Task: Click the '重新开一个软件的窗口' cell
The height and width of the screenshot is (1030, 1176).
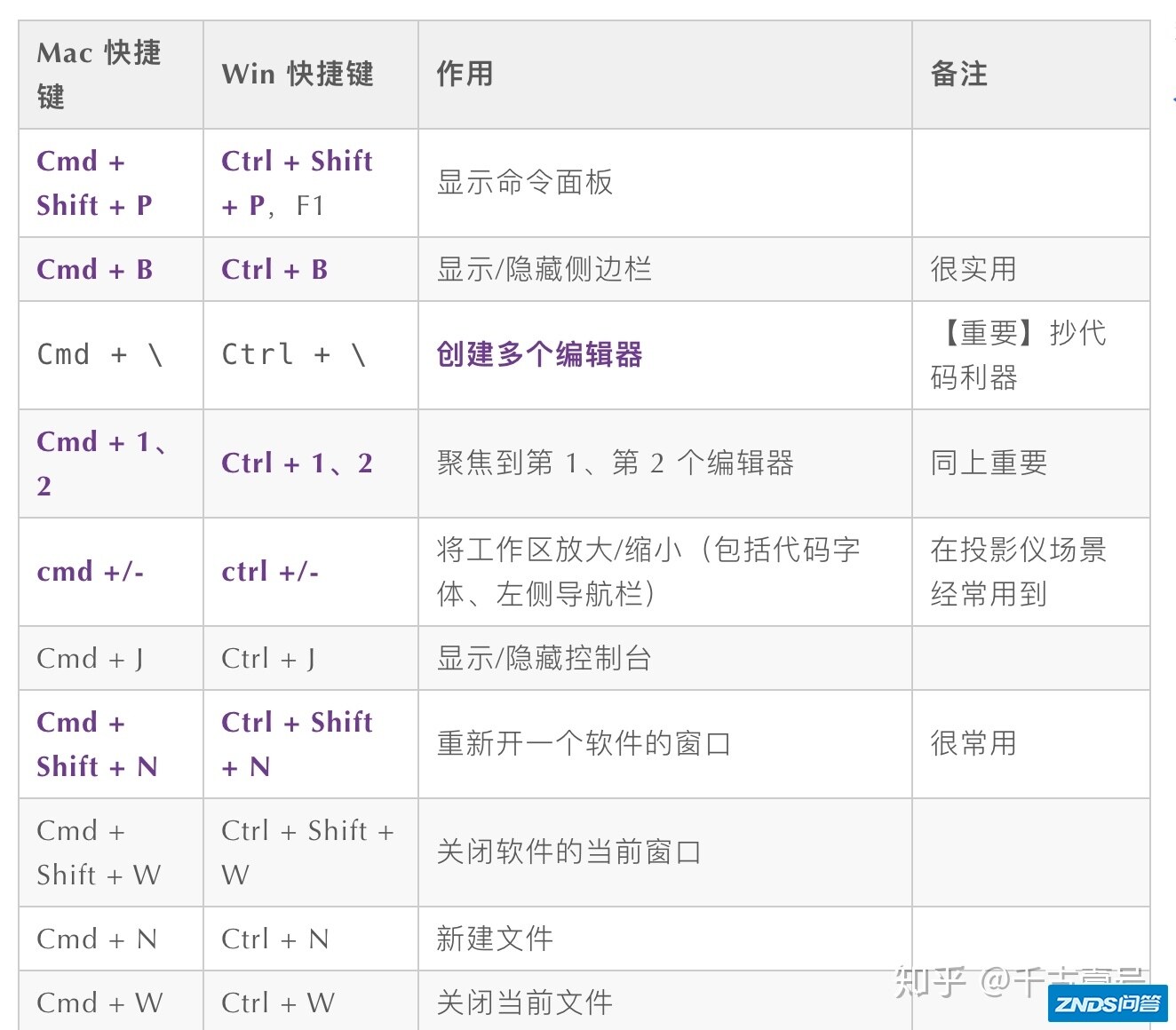Action: tap(665, 744)
